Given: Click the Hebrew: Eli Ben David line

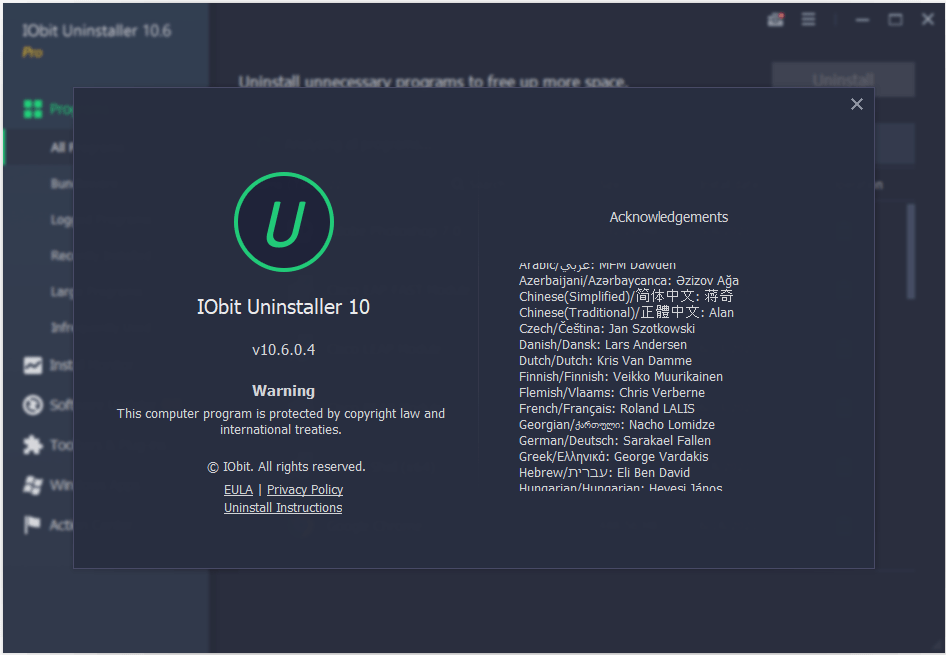Looking at the screenshot, I should pos(605,472).
